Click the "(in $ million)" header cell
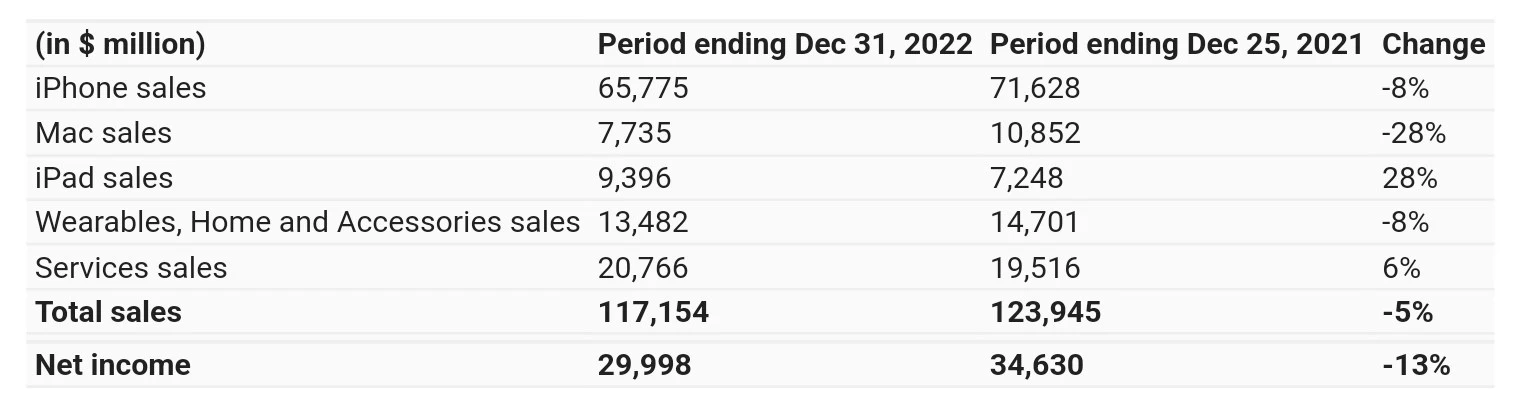The width and height of the screenshot is (1518, 402). click(x=120, y=44)
